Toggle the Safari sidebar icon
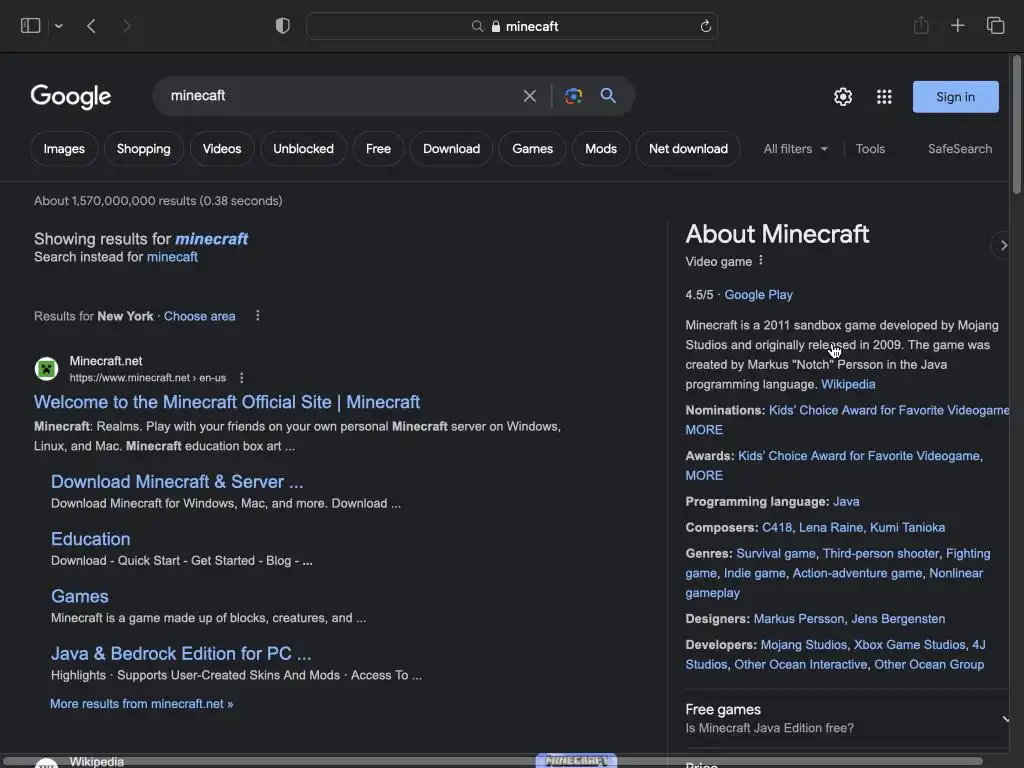This screenshot has height=768, width=1024. [31, 25]
